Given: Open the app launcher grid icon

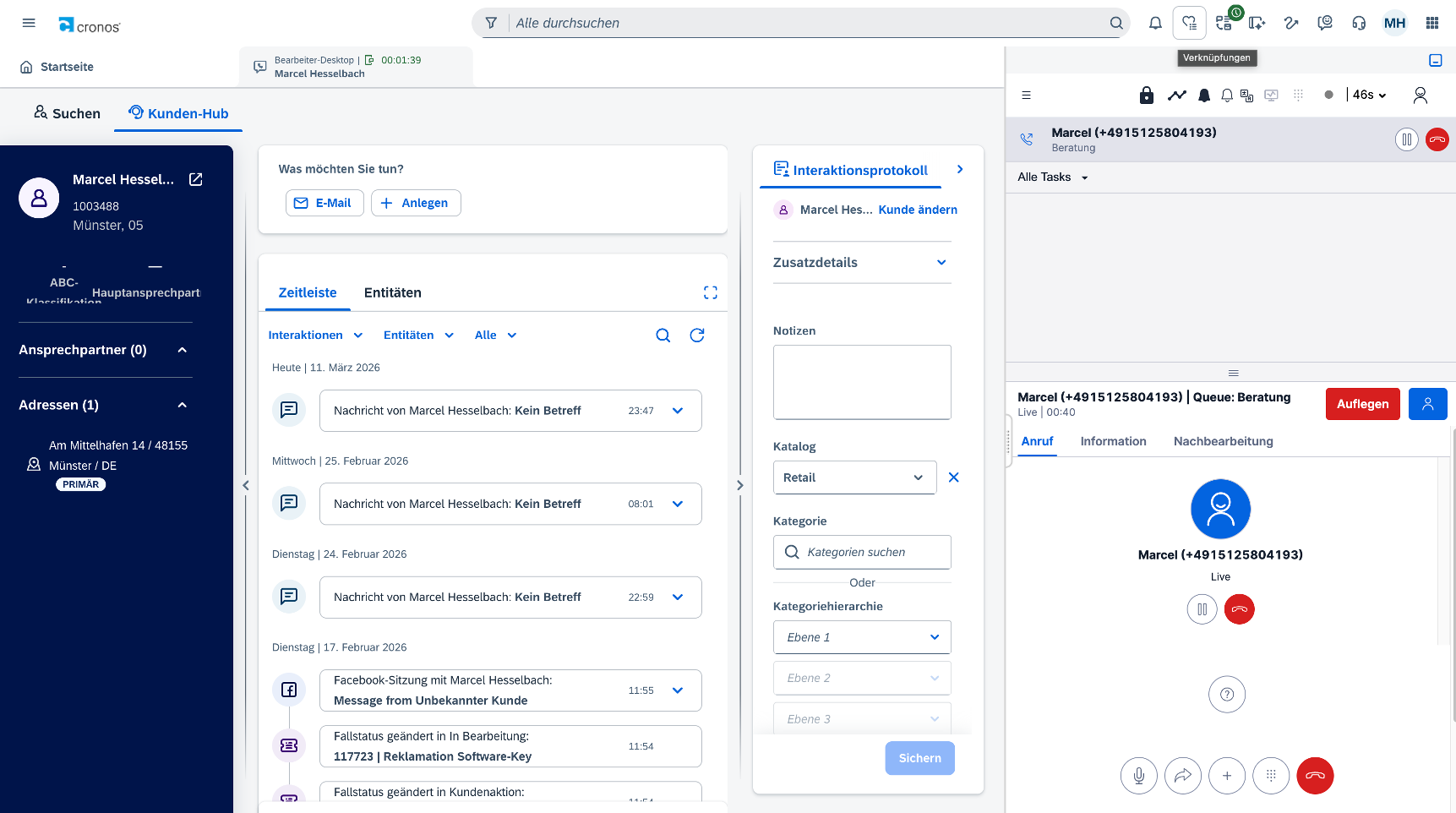Looking at the screenshot, I should click(x=1432, y=23).
